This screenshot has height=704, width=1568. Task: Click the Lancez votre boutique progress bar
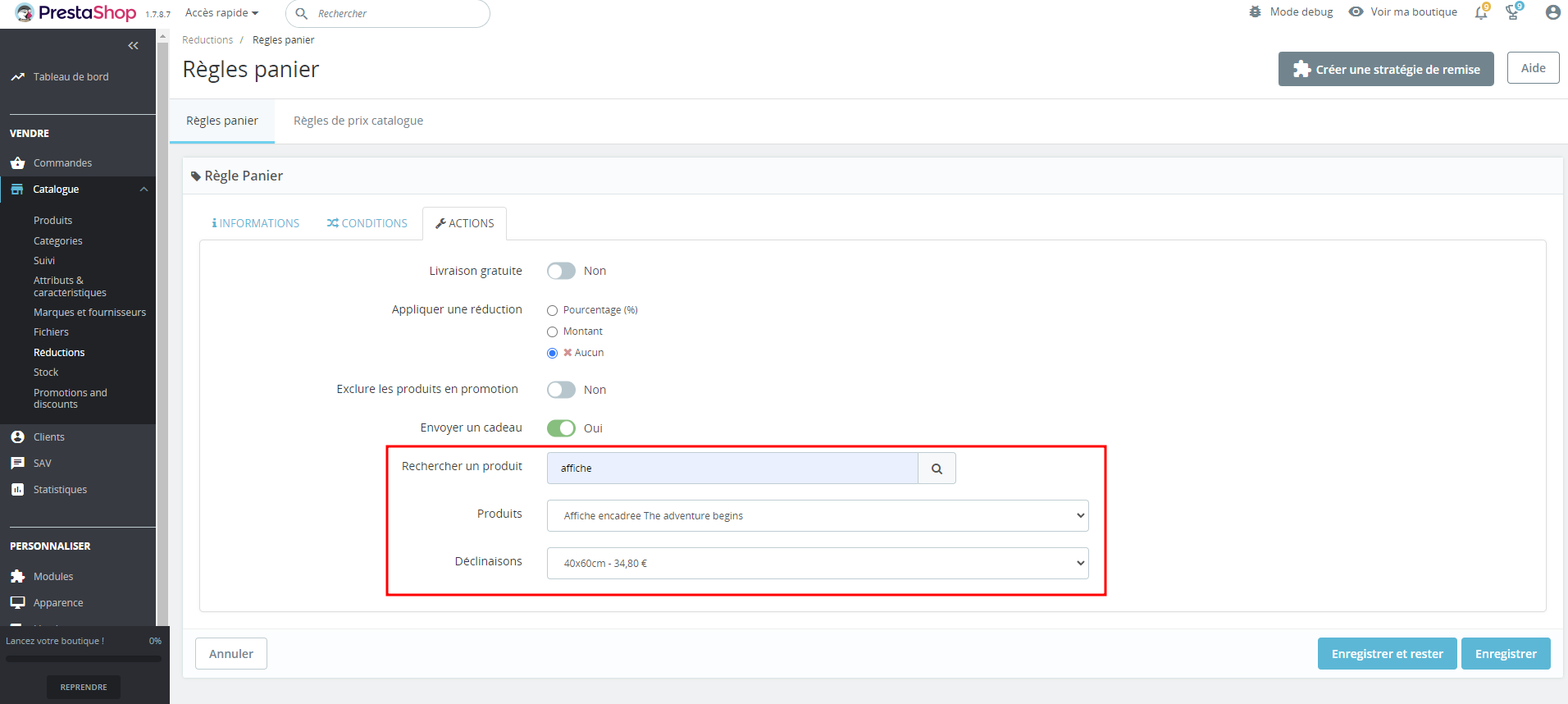coord(84,658)
